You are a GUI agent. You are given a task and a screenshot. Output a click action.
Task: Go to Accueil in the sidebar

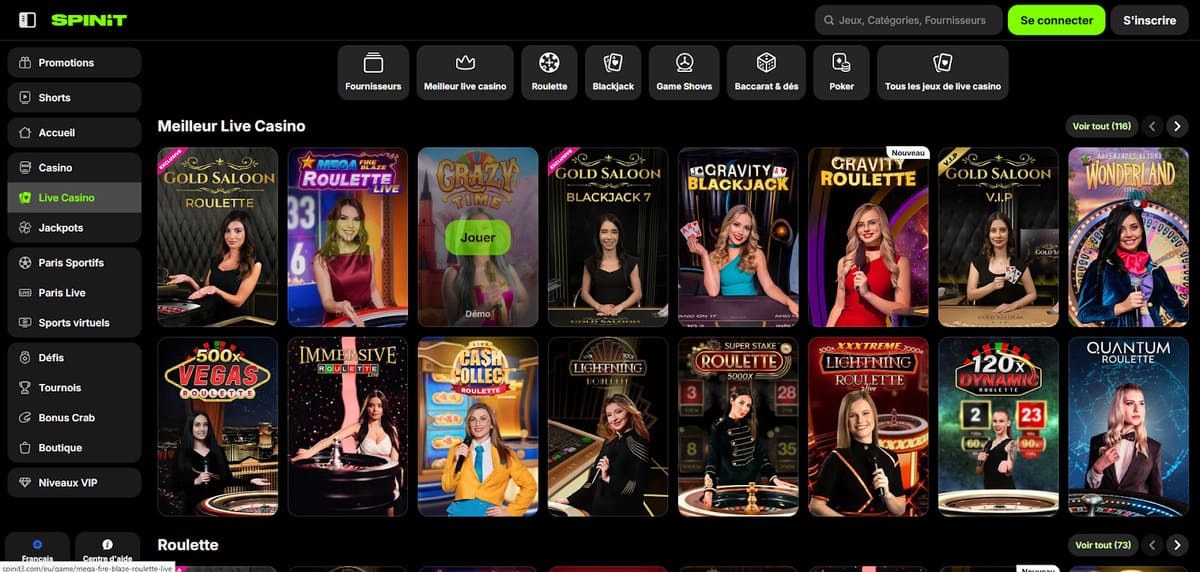coord(74,133)
